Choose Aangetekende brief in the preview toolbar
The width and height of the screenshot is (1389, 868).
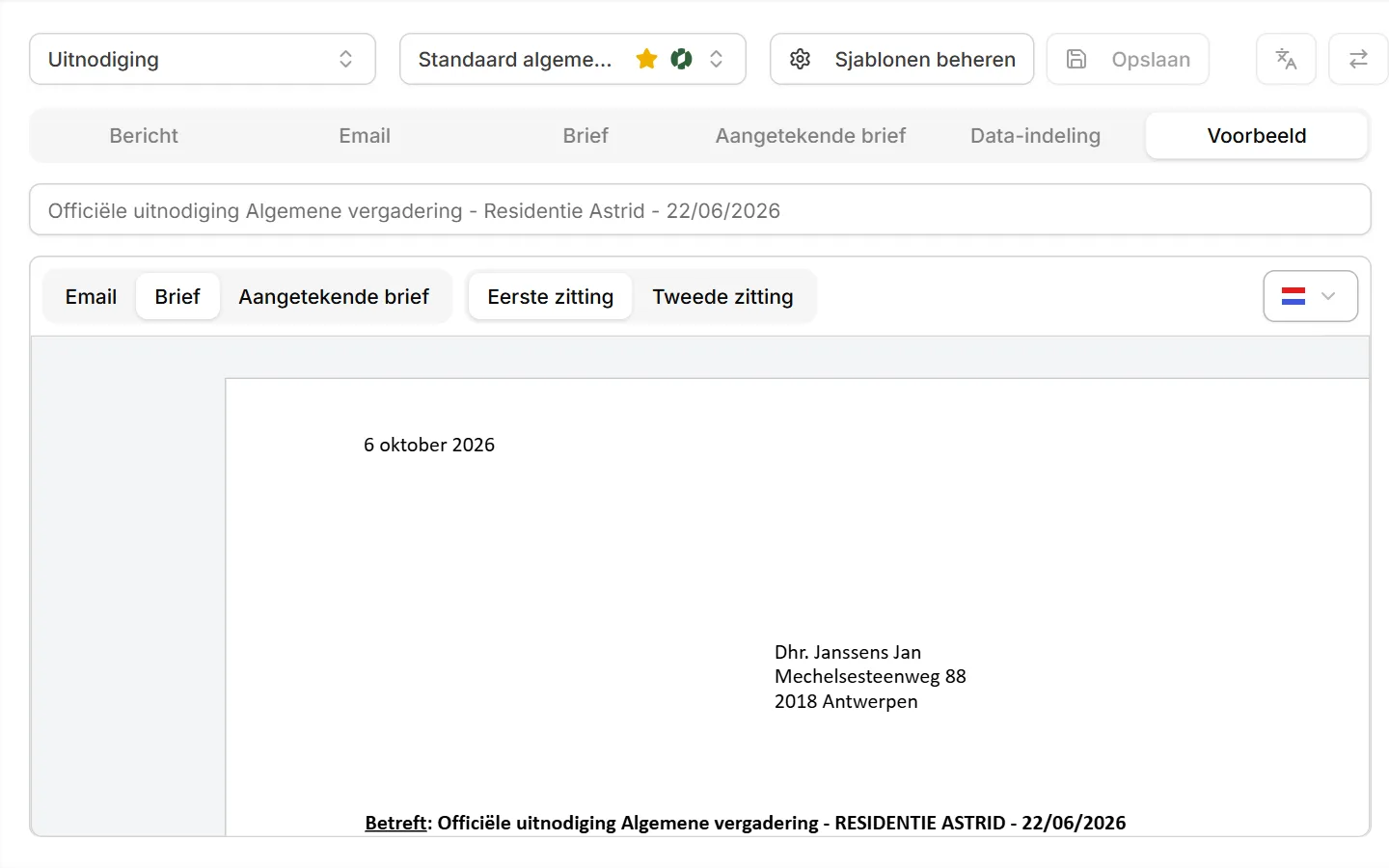click(334, 297)
